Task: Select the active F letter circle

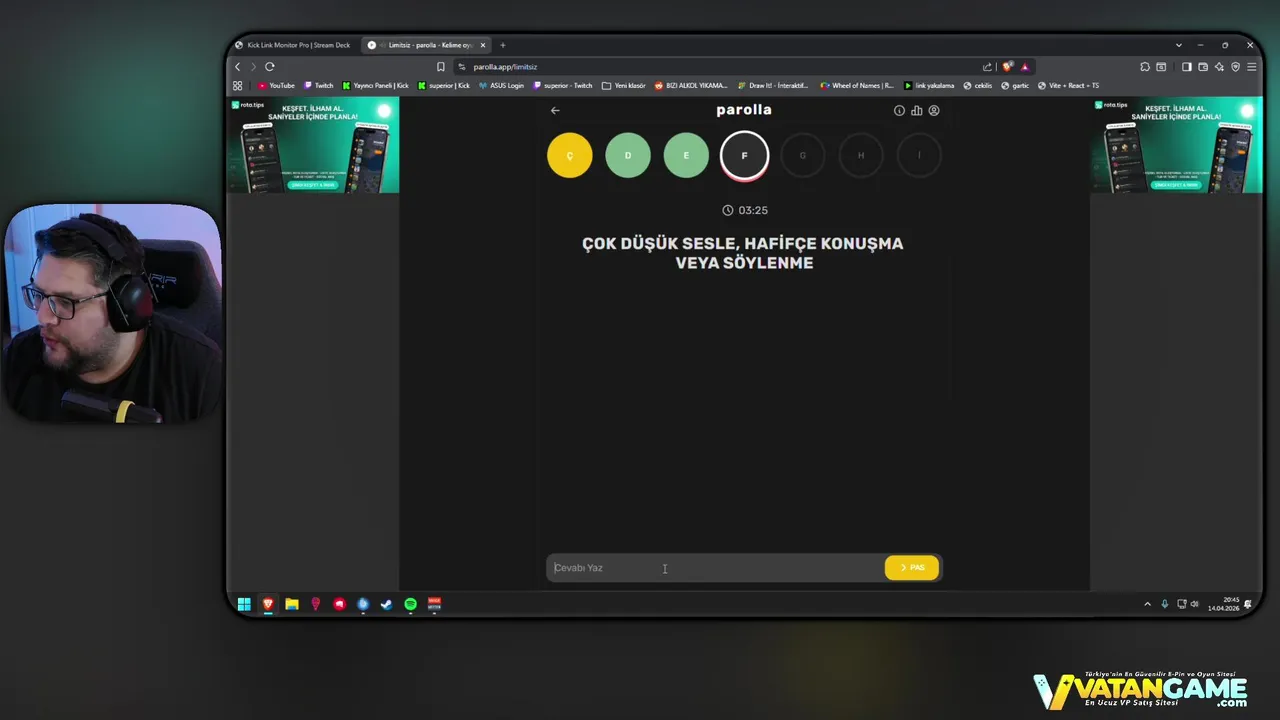Action: pos(744,156)
